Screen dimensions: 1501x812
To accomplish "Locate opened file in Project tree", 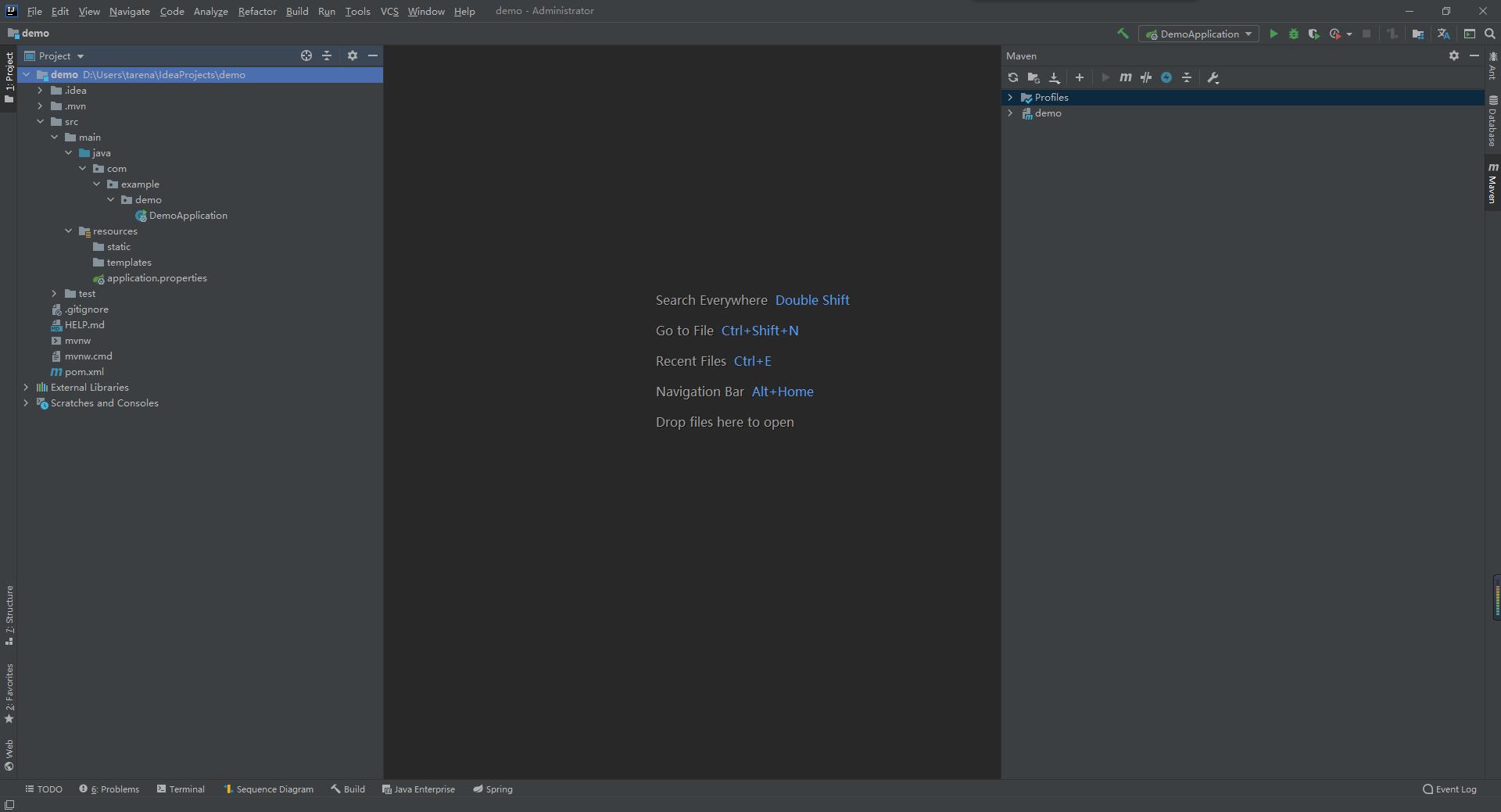I will pos(306,55).
